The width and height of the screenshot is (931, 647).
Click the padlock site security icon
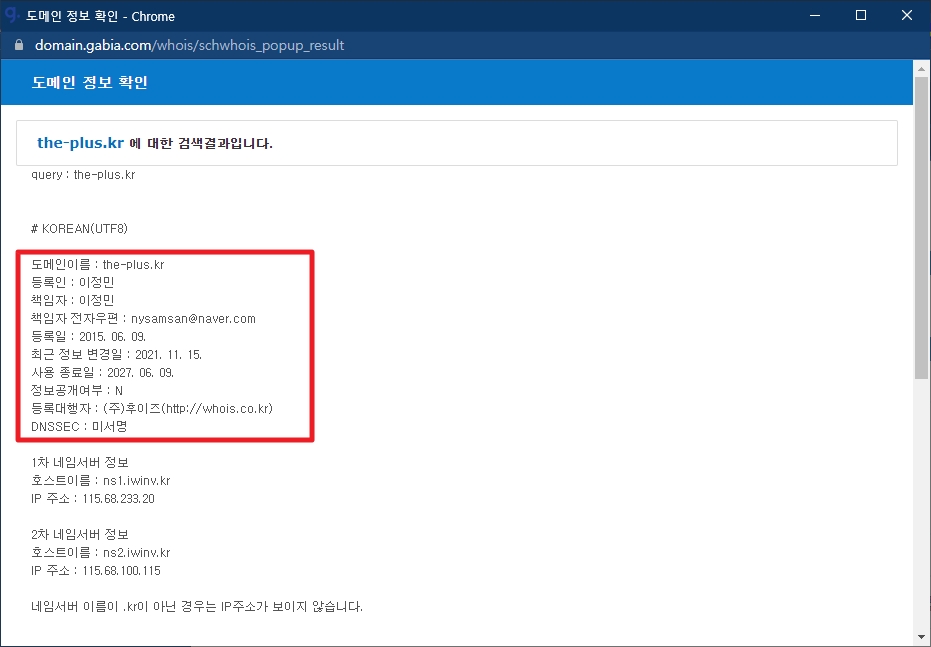18,46
